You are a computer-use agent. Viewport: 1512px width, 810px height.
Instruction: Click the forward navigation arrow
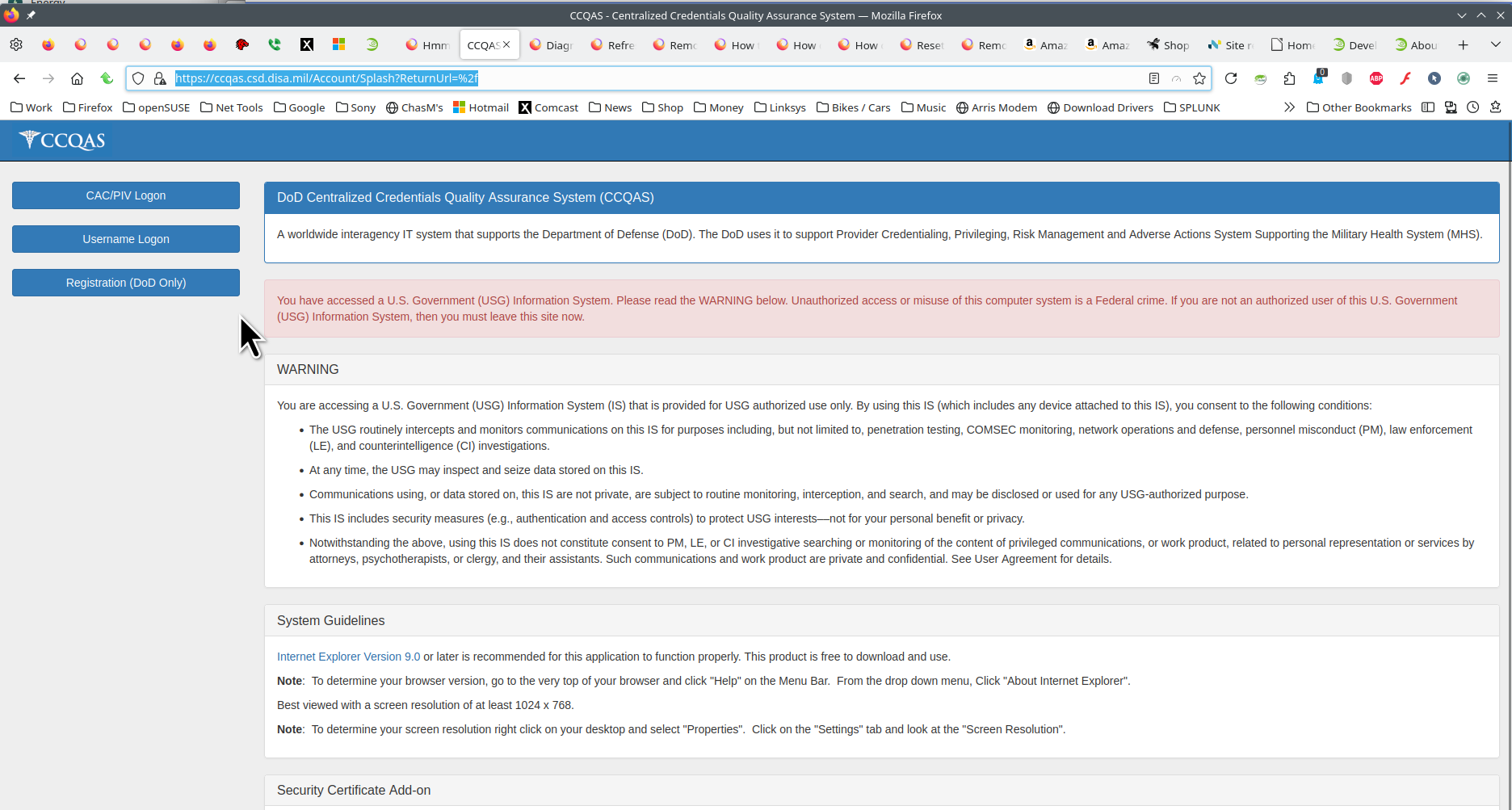click(48, 78)
